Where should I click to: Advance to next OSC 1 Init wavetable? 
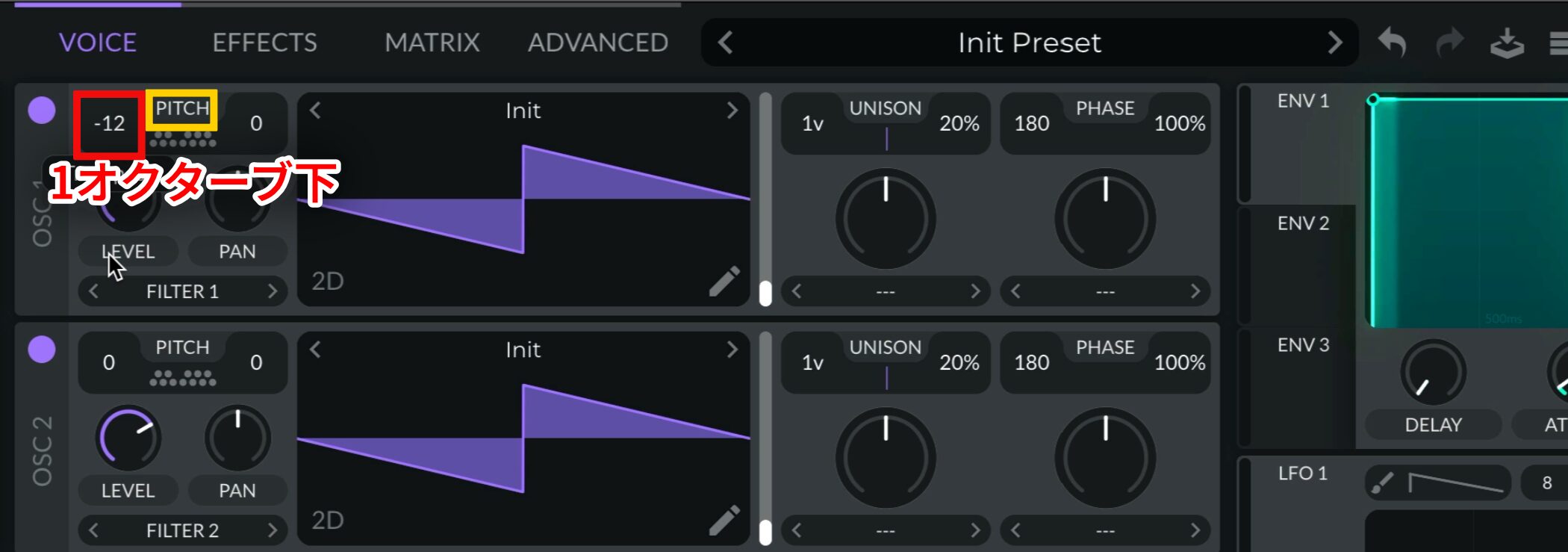click(732, 111)
